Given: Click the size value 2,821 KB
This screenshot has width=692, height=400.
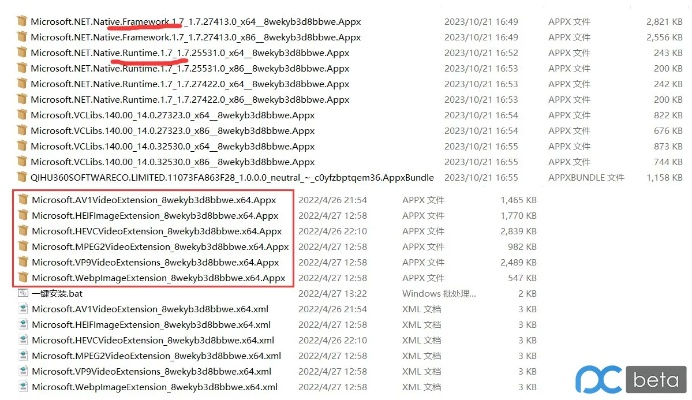Looking at the screenshot, I should [x=664, y=22].
